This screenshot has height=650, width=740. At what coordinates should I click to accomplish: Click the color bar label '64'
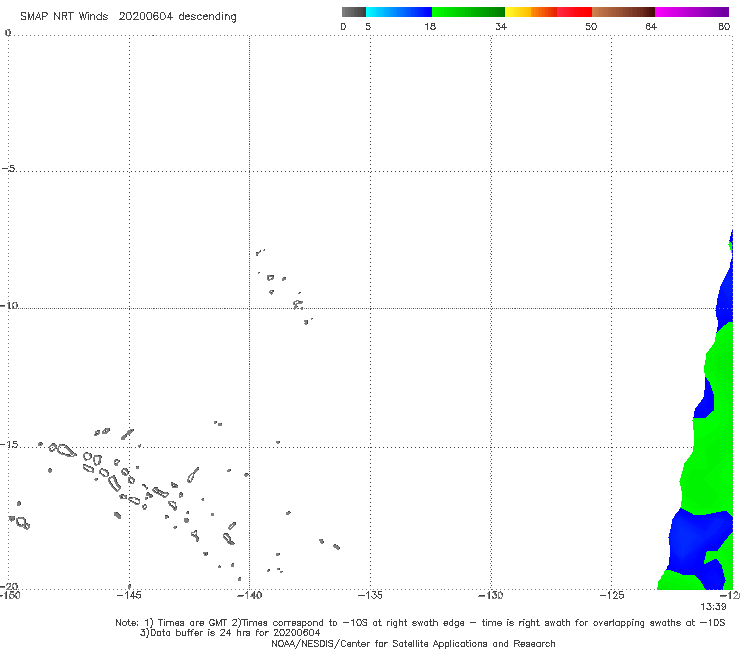651,27
